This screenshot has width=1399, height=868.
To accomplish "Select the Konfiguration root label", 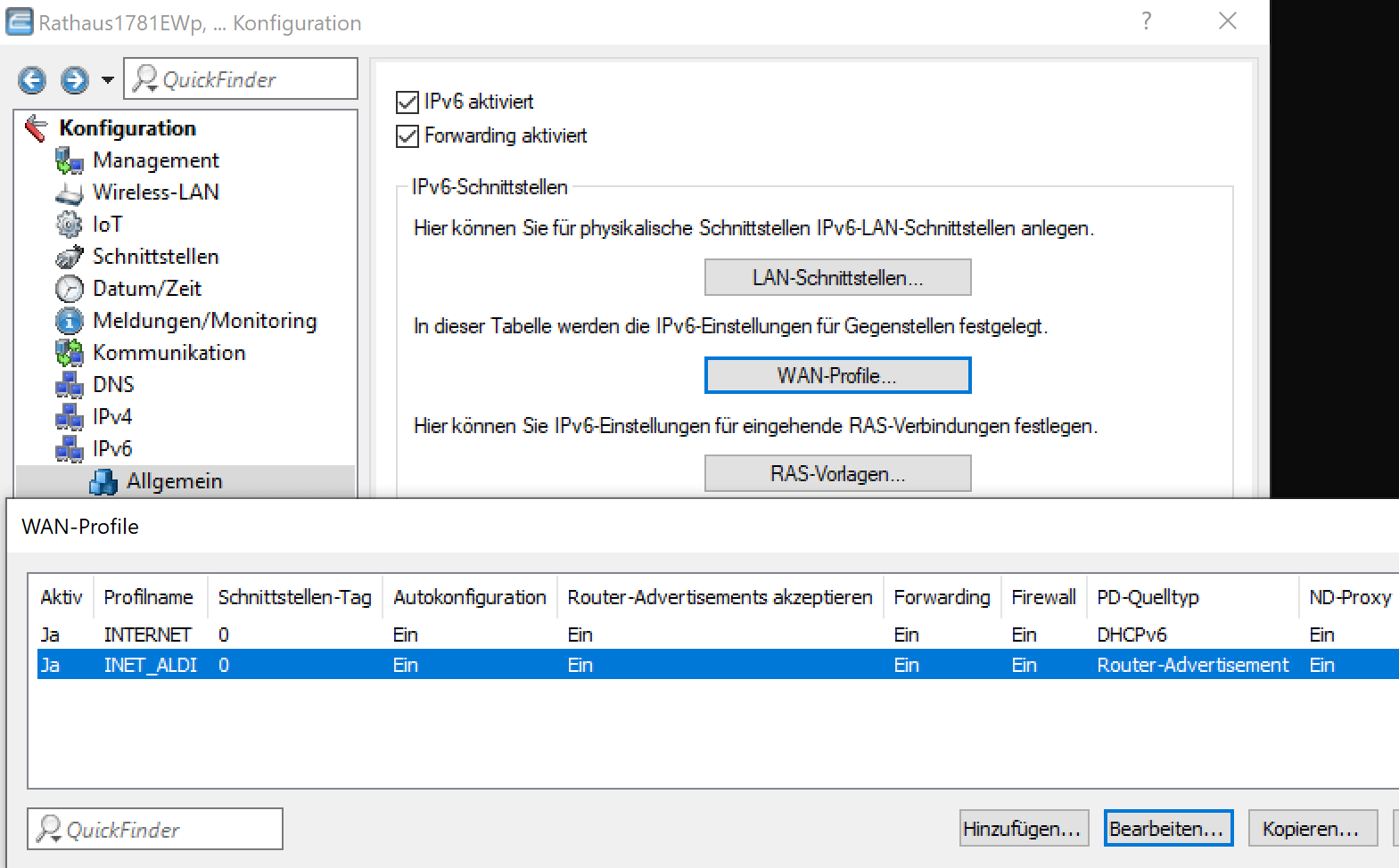I will pos(128,128).
